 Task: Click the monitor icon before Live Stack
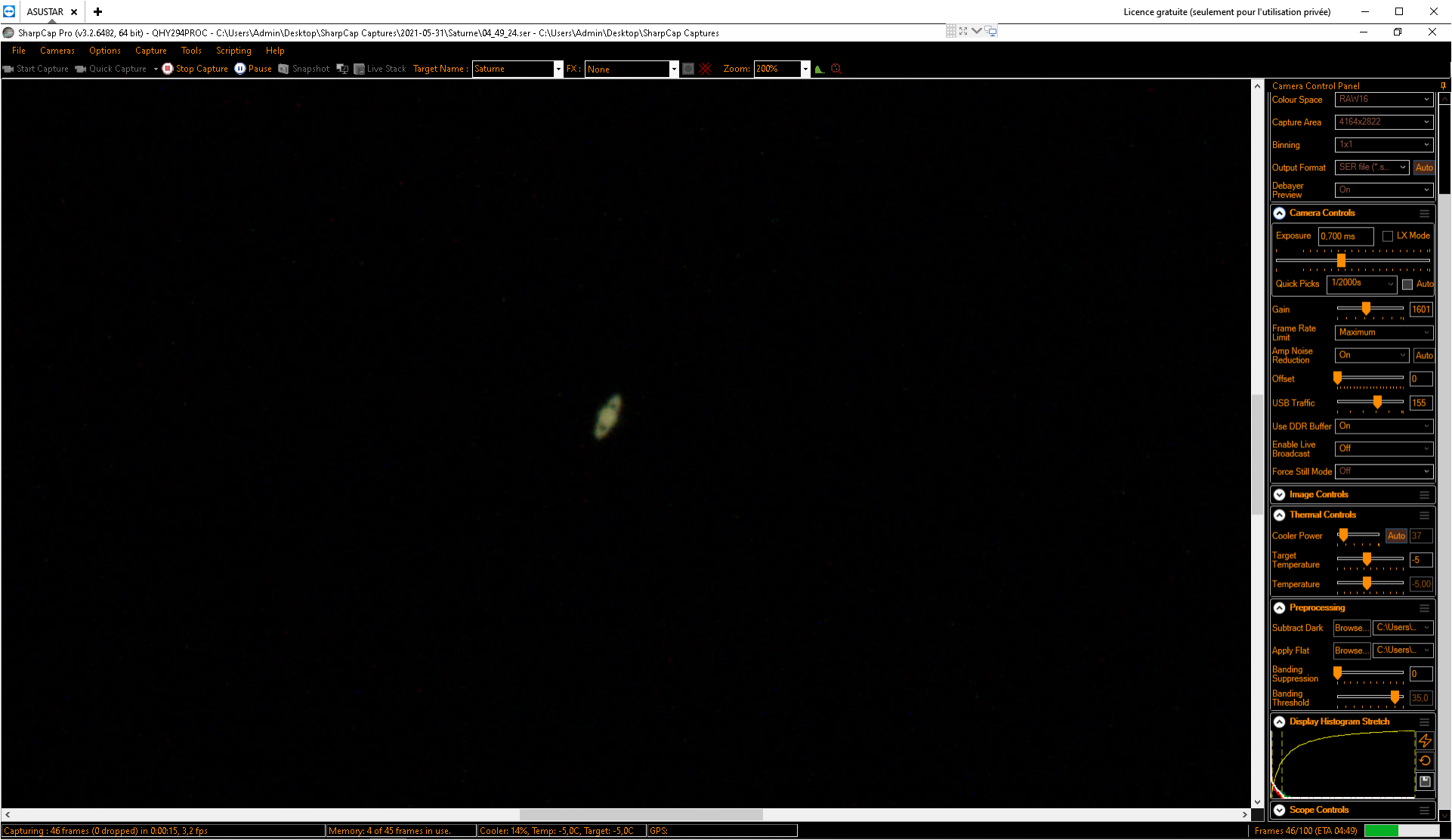pos(342,69)
